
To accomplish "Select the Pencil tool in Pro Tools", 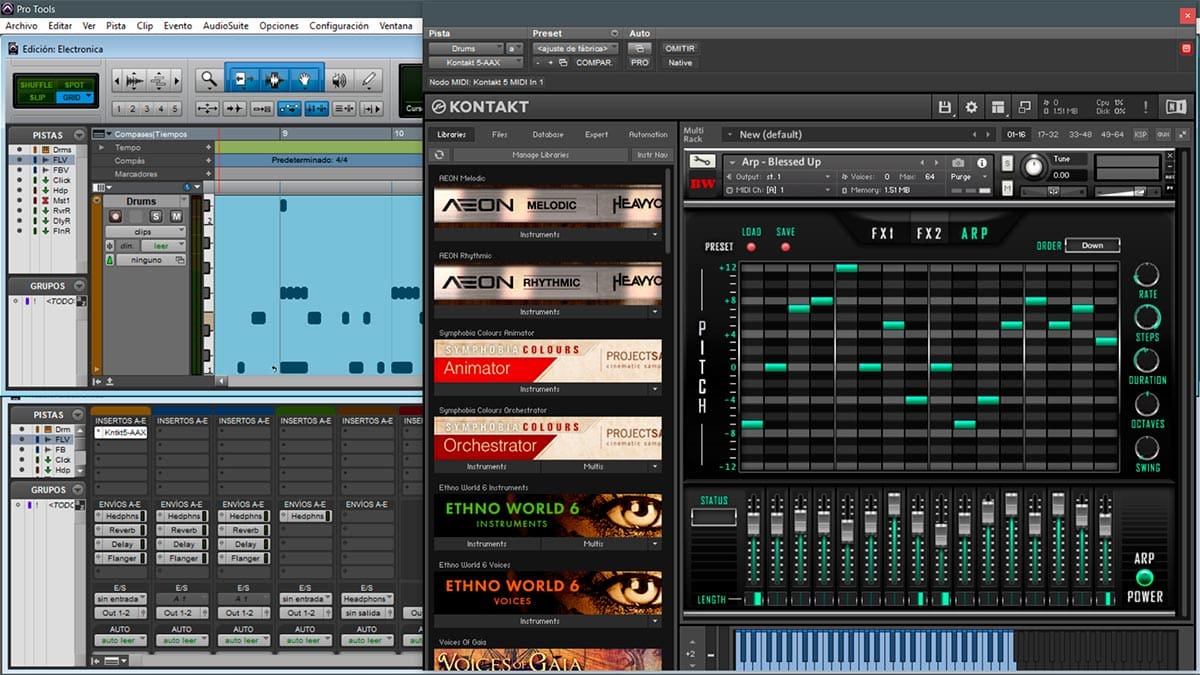I will click(368, 80).
